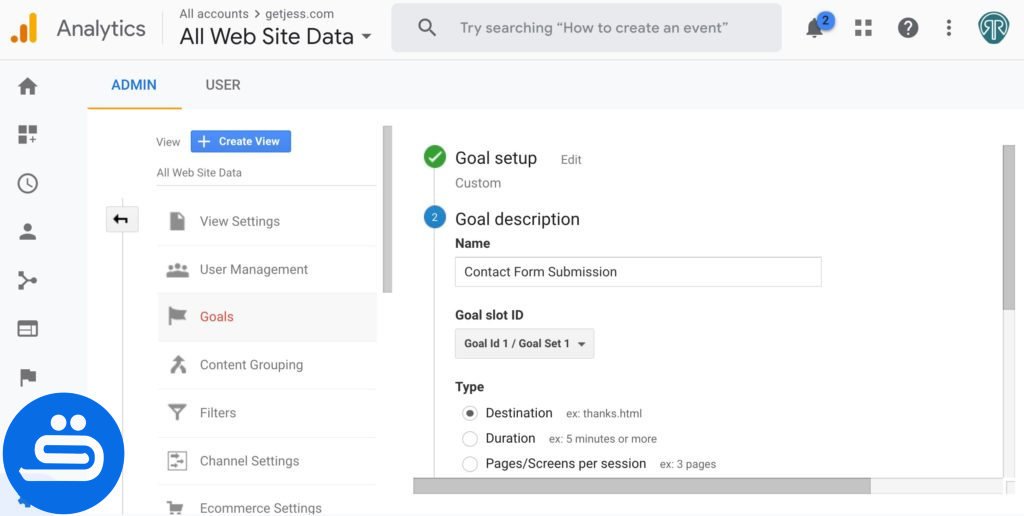Open the three-dot more options menu
Viewport: 1024px width, 516px height.
point(949,27)
